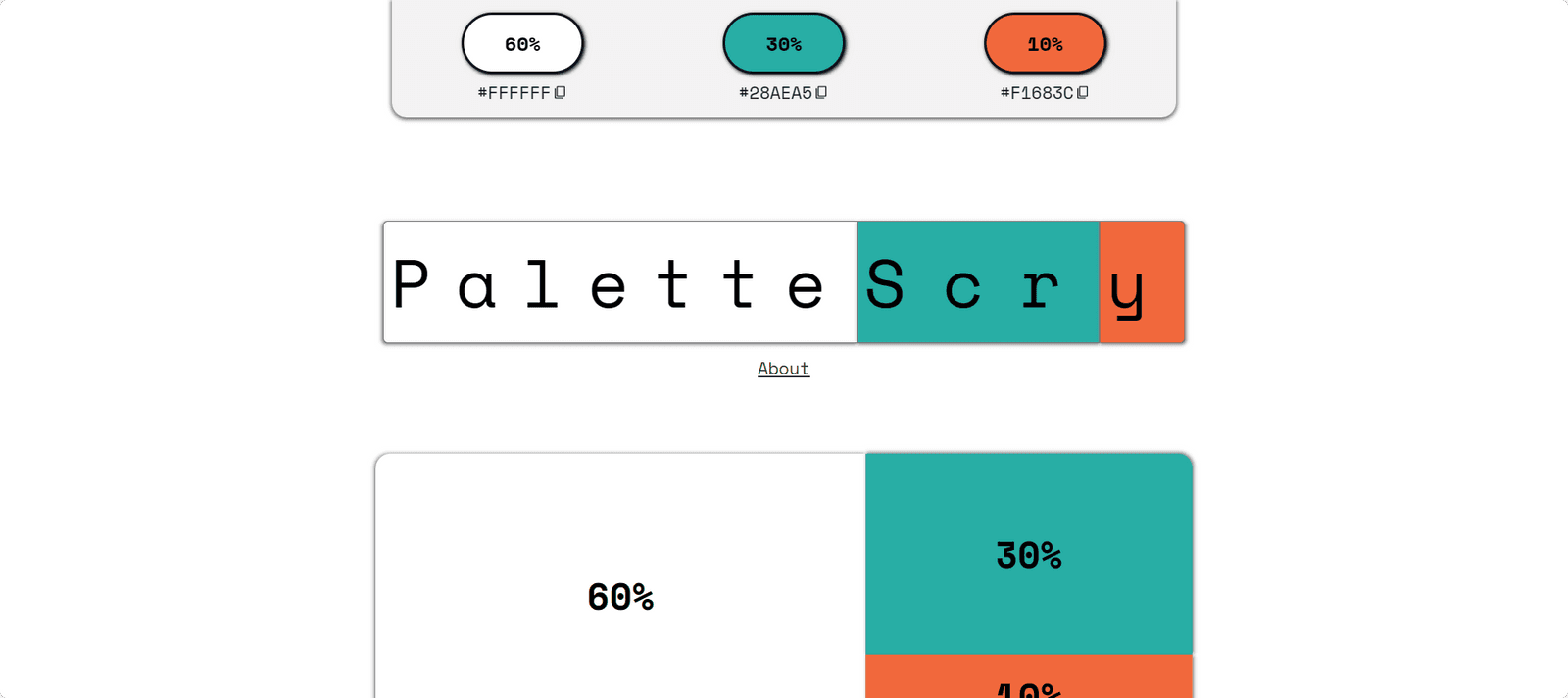
Task: Click the letter P in the title banner
Action: pyautogui.click(x=411, y=284)
